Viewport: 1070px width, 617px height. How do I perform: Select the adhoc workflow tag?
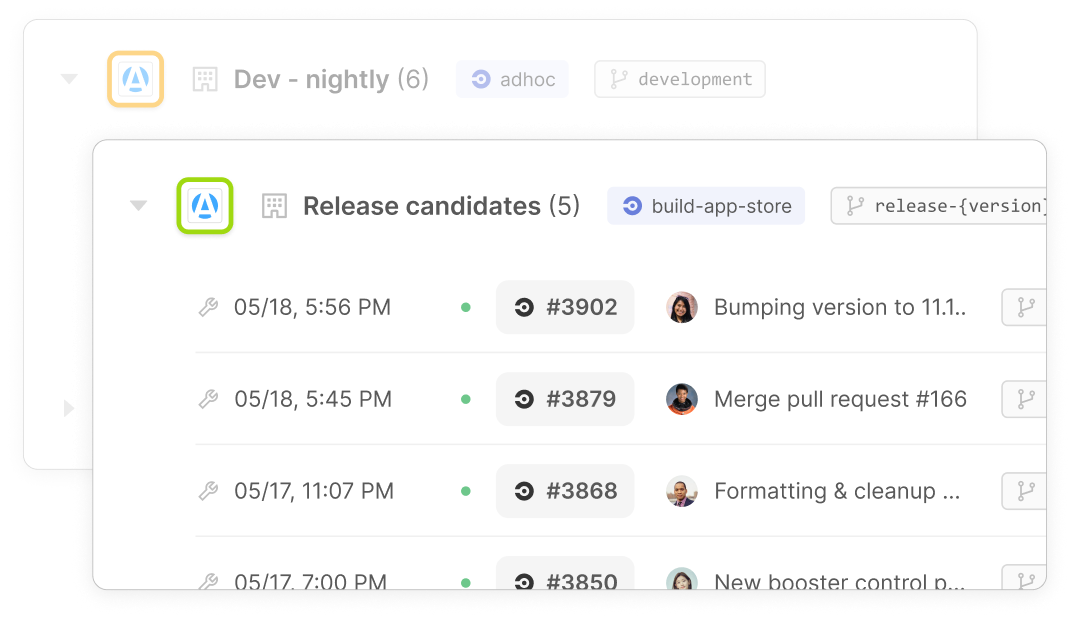(x=512, y=80)
